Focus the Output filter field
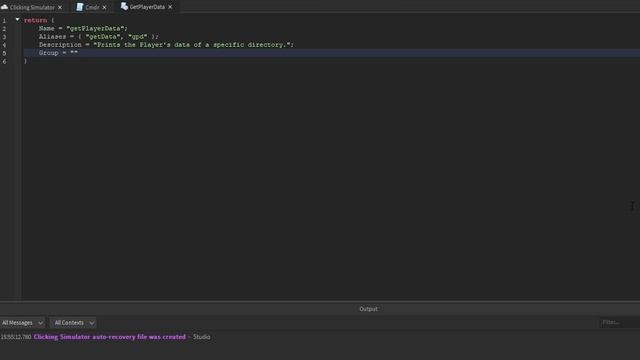Viewport: 640px width, 360px height. pos(619,322)
